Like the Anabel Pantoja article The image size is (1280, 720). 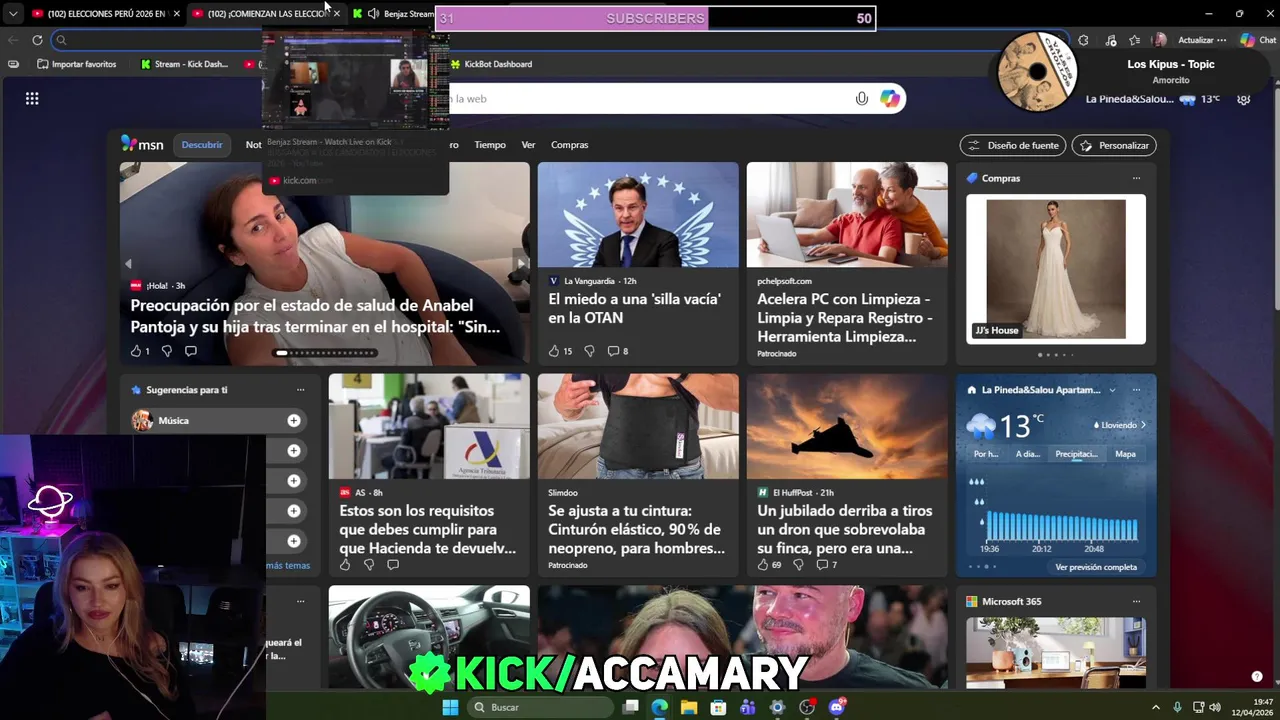136,351
